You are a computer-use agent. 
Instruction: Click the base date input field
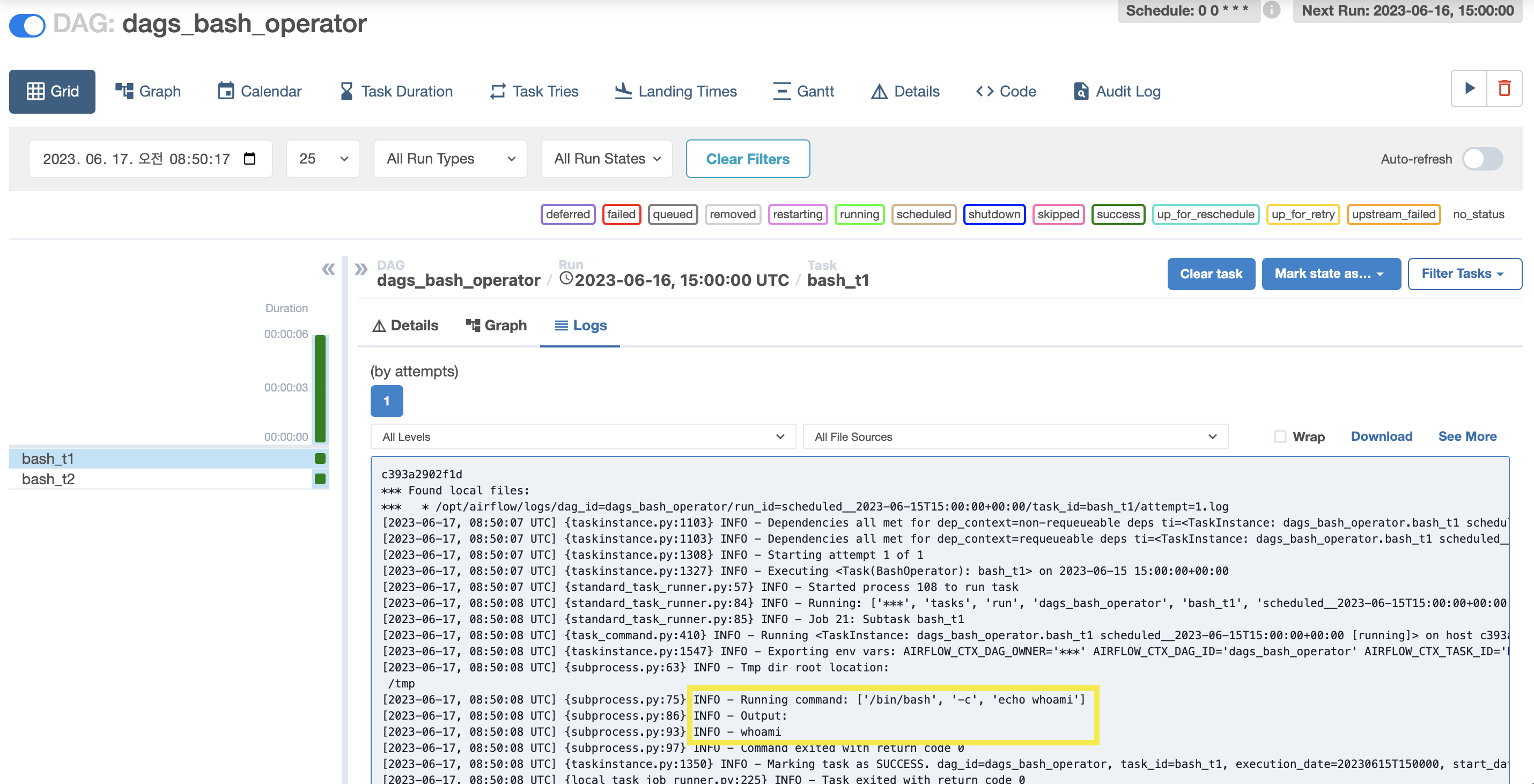coord(150,158)
